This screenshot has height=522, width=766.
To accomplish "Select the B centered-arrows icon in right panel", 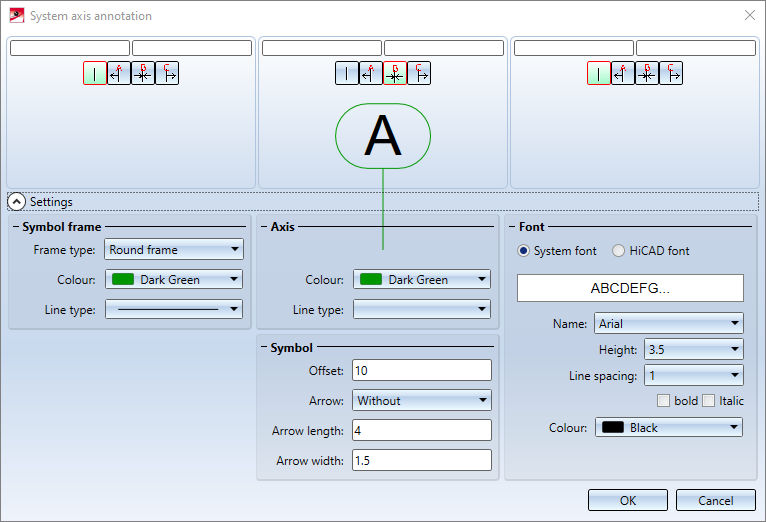I will (x=647, y=73).
